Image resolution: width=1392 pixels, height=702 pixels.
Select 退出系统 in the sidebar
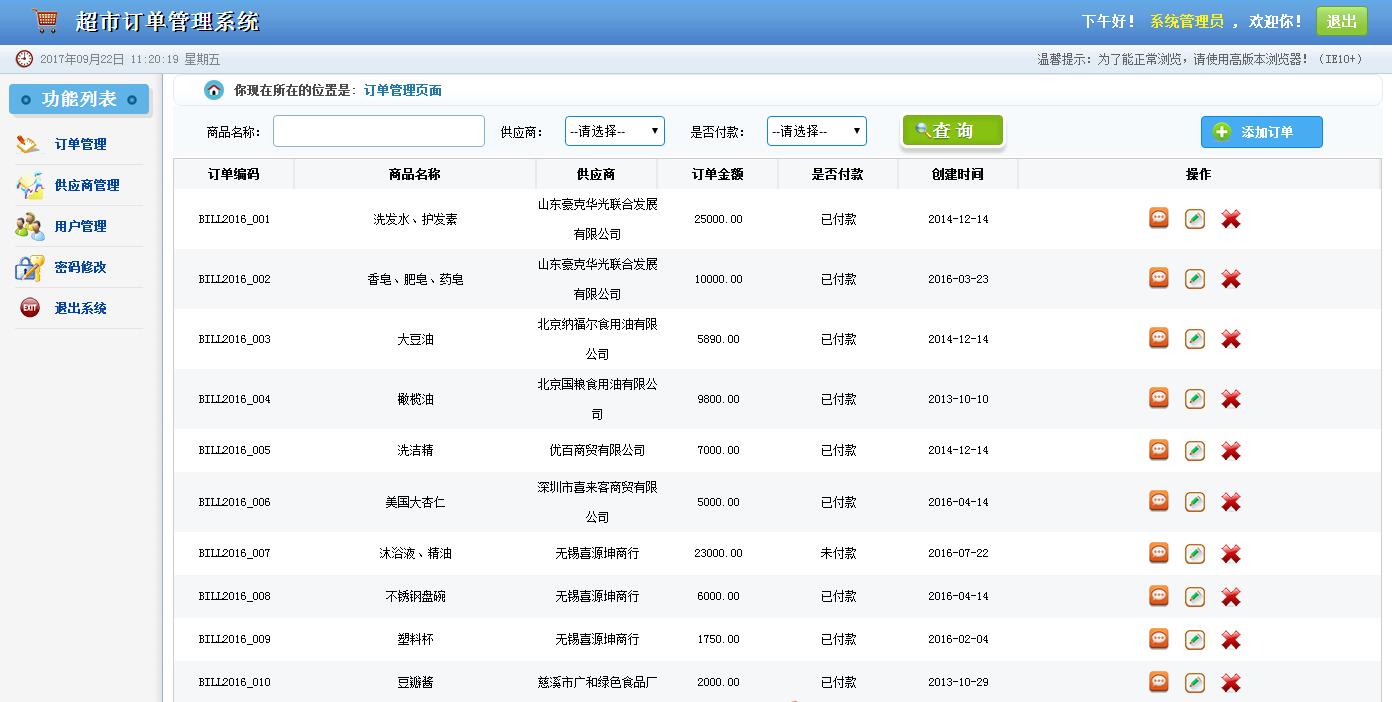[x=80, y=308]
